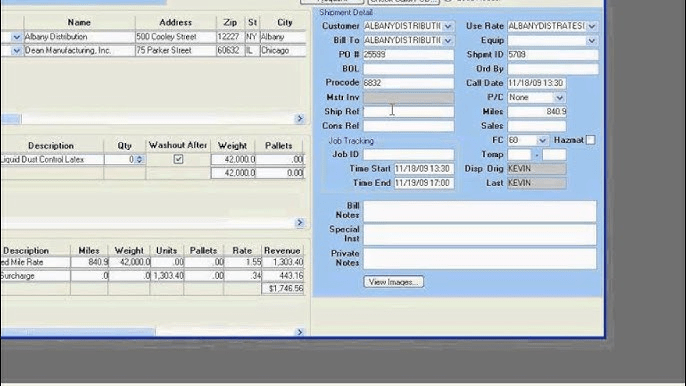Select the Liquid Dust Control Latex cell

(52, 160)
